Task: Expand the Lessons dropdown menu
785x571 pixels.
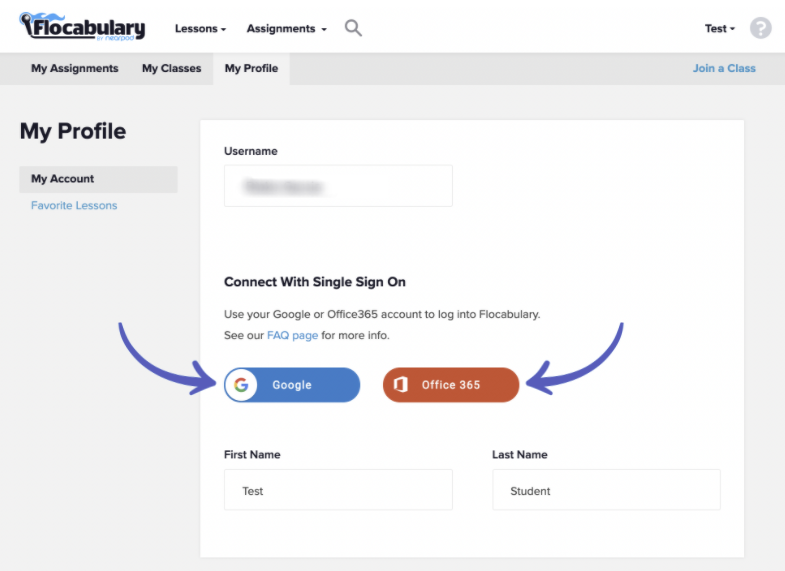Action: pos(200,29)
